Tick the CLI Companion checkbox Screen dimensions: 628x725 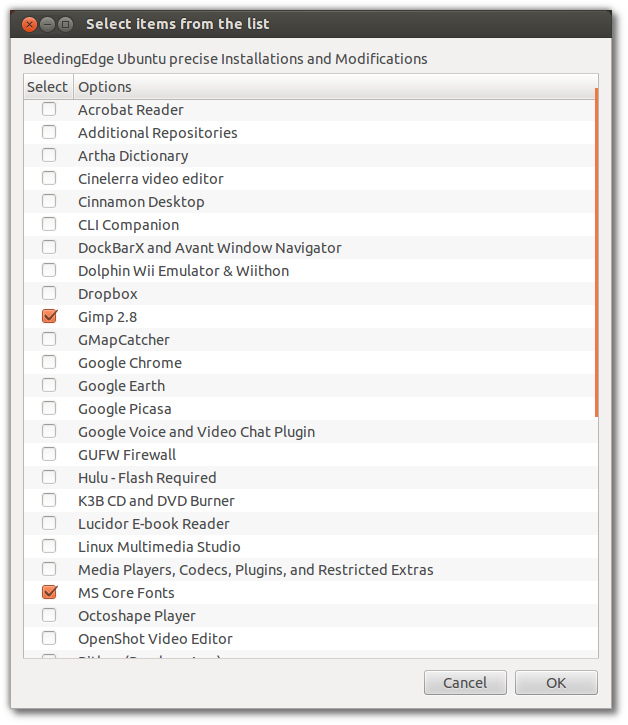click(49, 224)
